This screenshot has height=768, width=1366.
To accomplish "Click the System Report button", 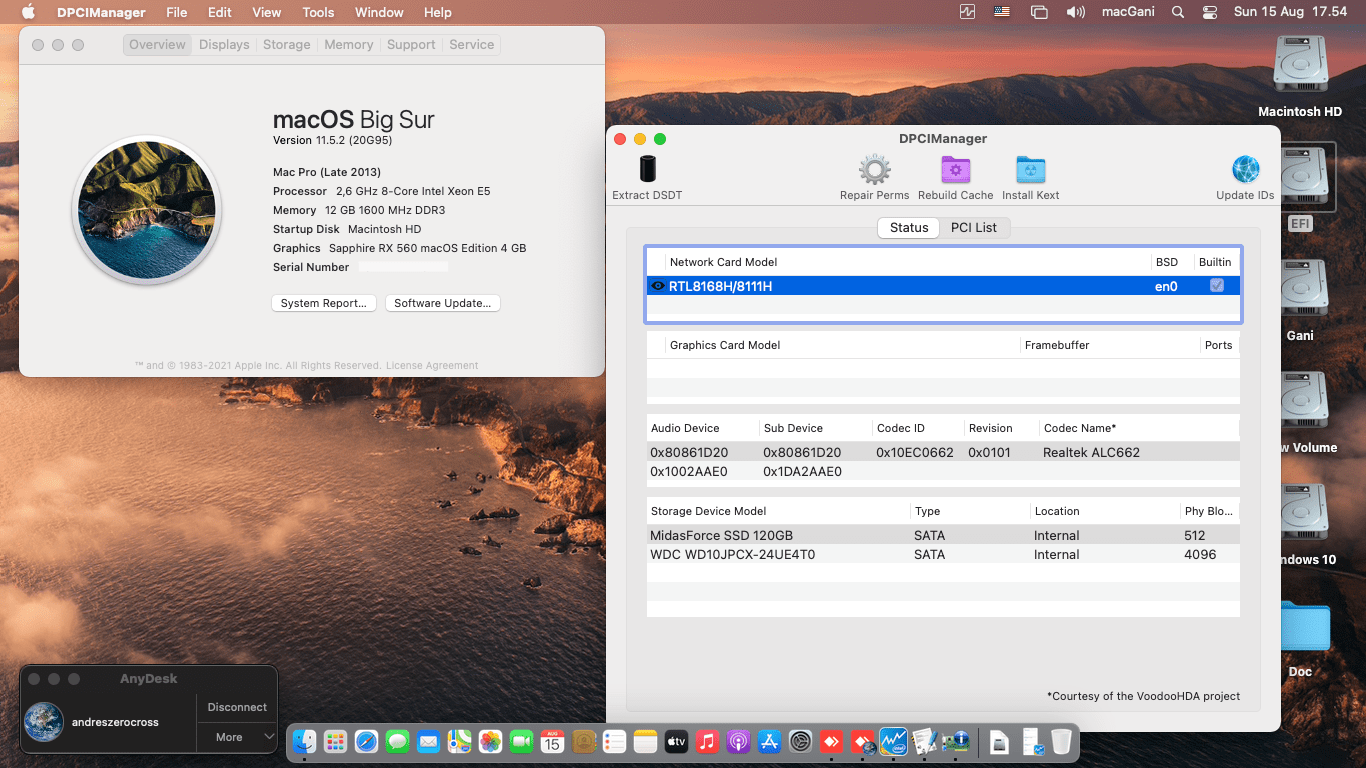I will pos(323,303).
